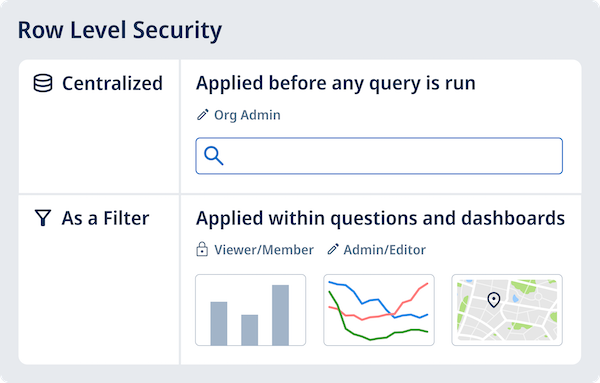Select the As a Filter row label
The height and width of the screenshot is (383, 600).
(105, 218)
